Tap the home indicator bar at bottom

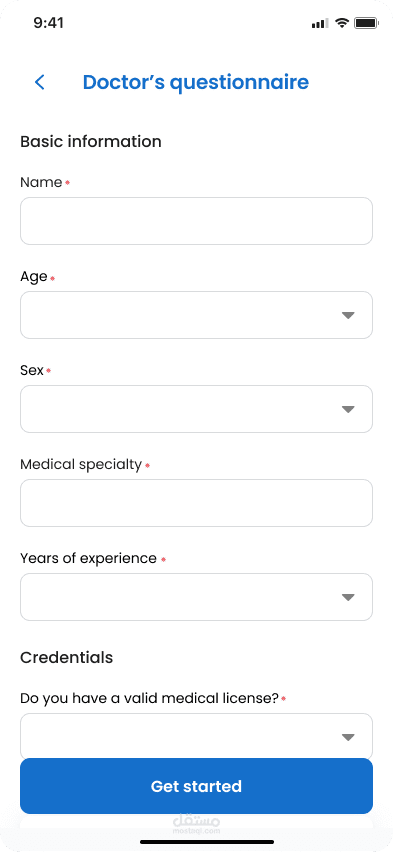tap(207, 842)
